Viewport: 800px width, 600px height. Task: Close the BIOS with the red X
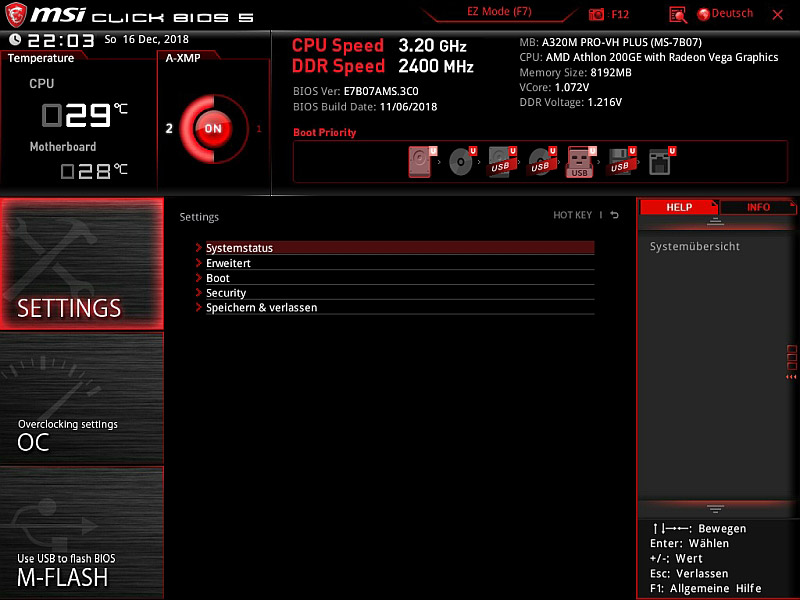click(x=777, y=15)
